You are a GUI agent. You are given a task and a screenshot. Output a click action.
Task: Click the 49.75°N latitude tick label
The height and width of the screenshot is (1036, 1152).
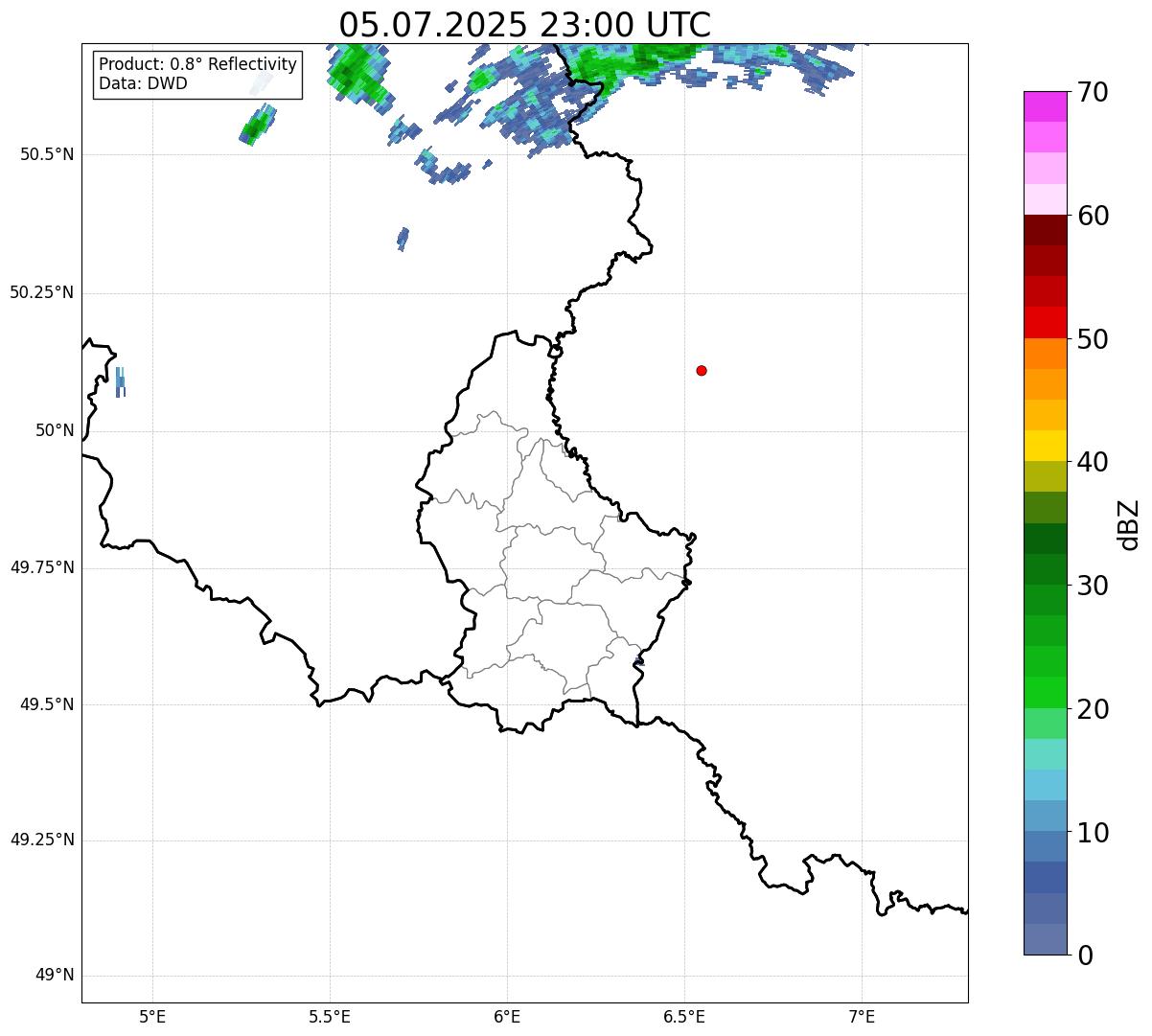tap(41, 567)
